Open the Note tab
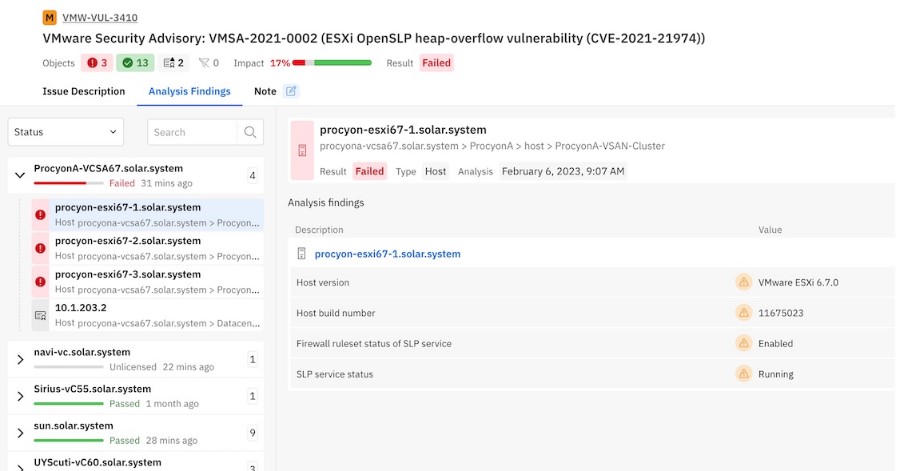The width and height of the screenshot is (900, 471). [x=265, y=91]
